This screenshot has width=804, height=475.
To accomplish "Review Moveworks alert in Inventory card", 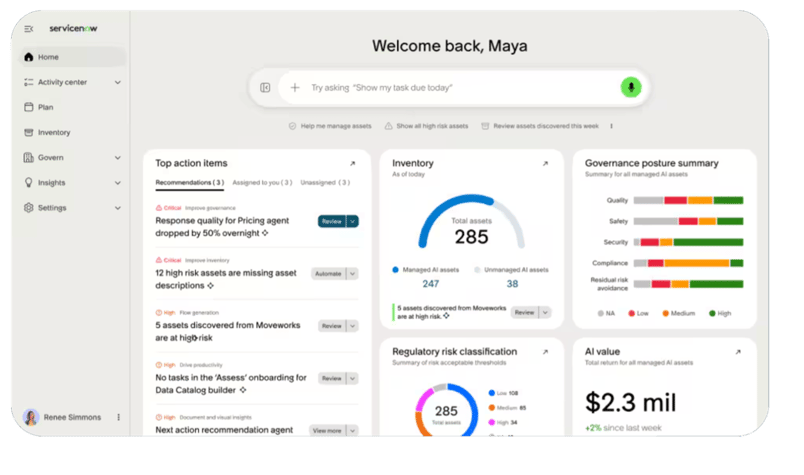I will [524, 312].
